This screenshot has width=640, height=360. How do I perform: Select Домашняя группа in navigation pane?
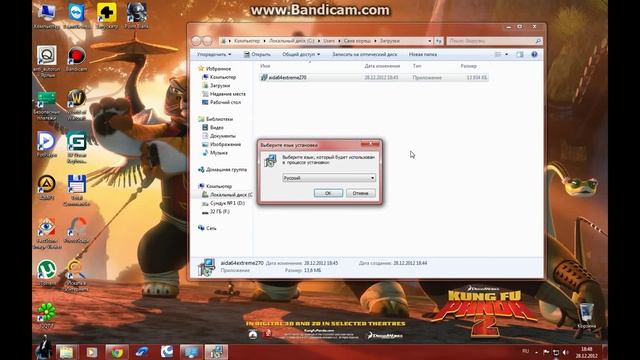(223, 169)
